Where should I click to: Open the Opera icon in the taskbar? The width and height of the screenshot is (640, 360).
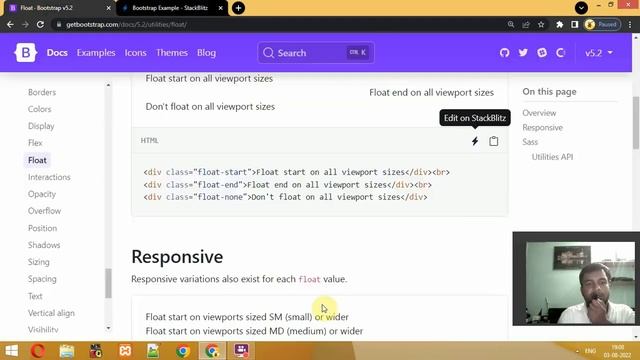pos(38,351)
